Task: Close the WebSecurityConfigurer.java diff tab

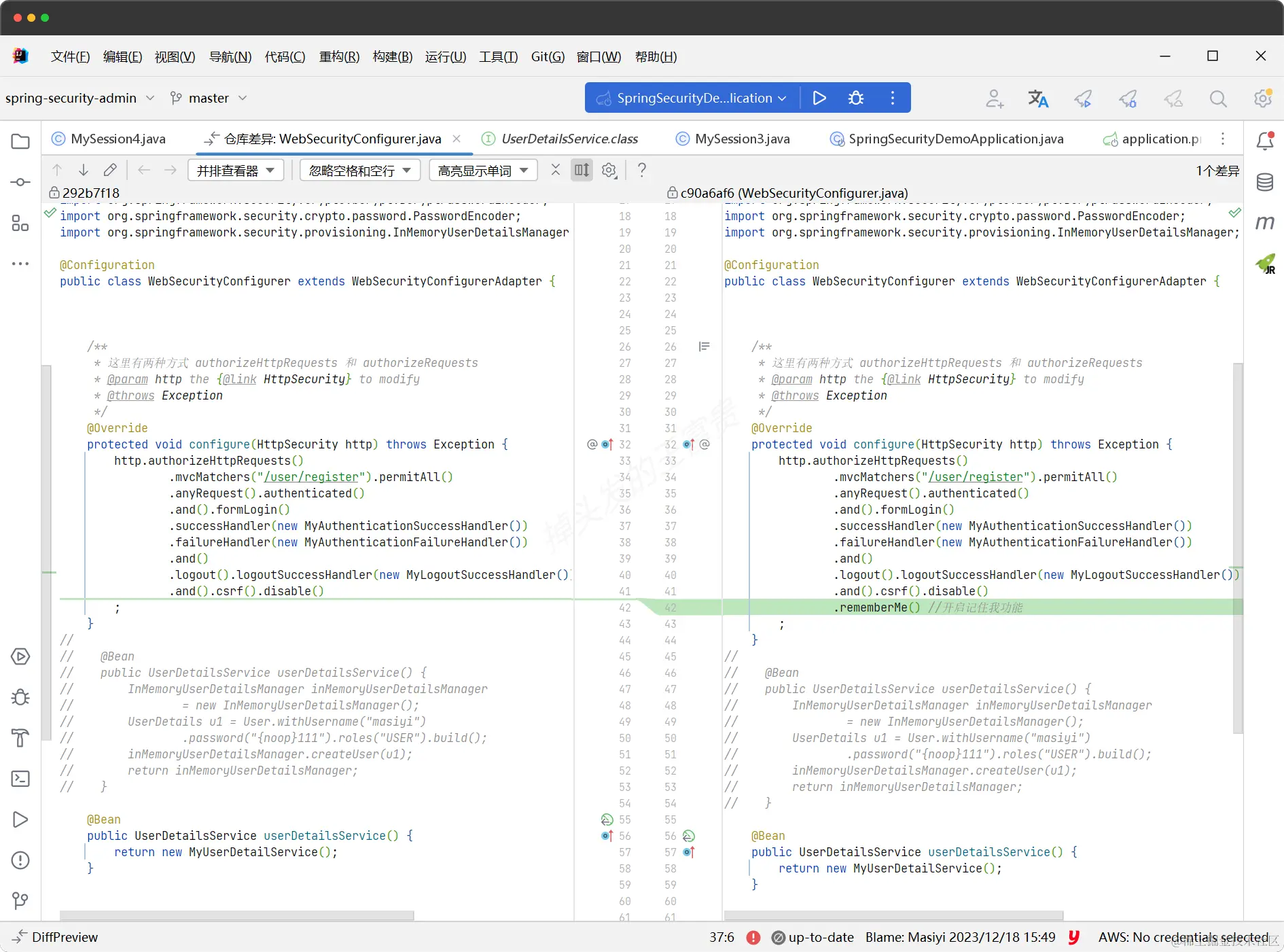Action: [457, 139]
